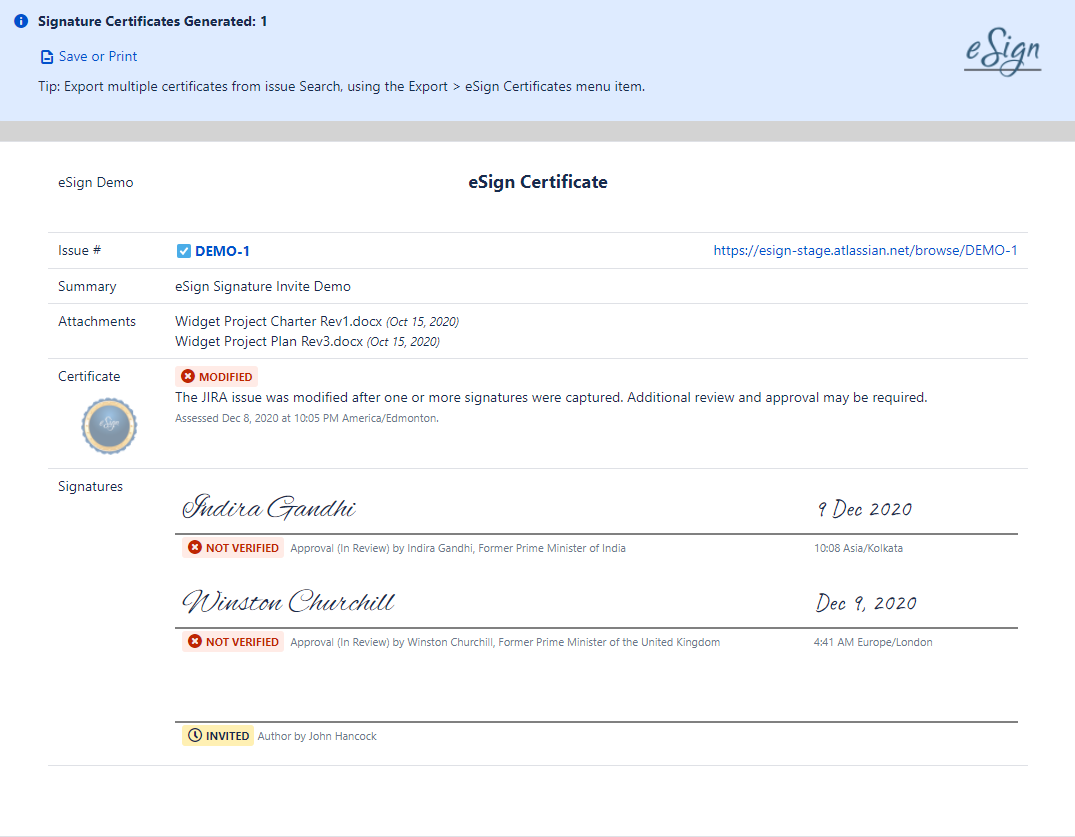Select the Widget Project Plan Rev3.docx attachment
1075x837 pixels.
coord(269,342)
